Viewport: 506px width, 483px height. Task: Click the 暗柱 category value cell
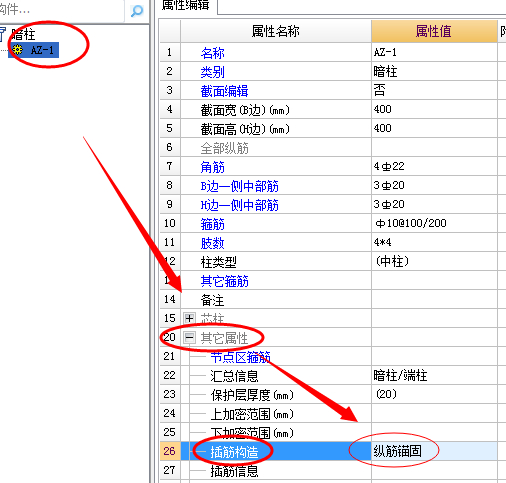click(x=434, y=71)
